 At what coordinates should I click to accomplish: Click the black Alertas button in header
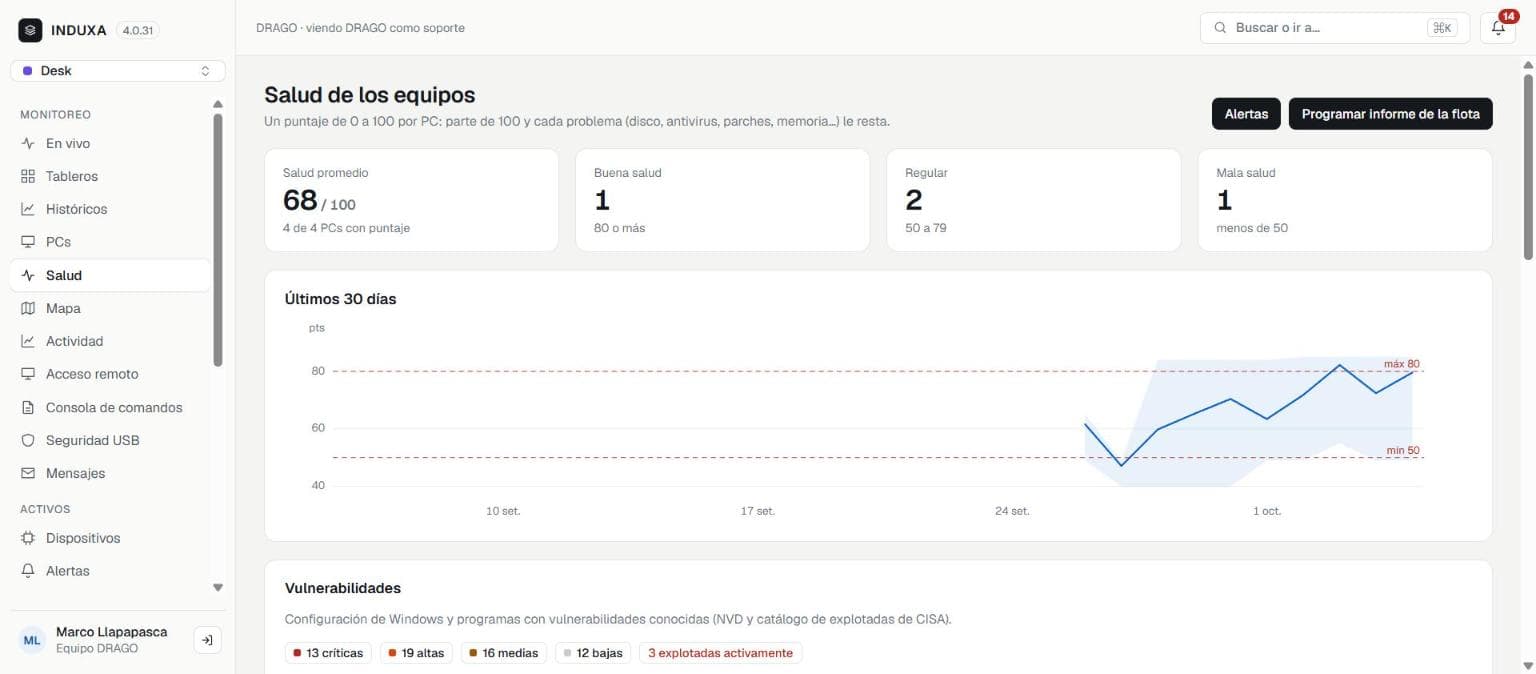(1246, 114)
